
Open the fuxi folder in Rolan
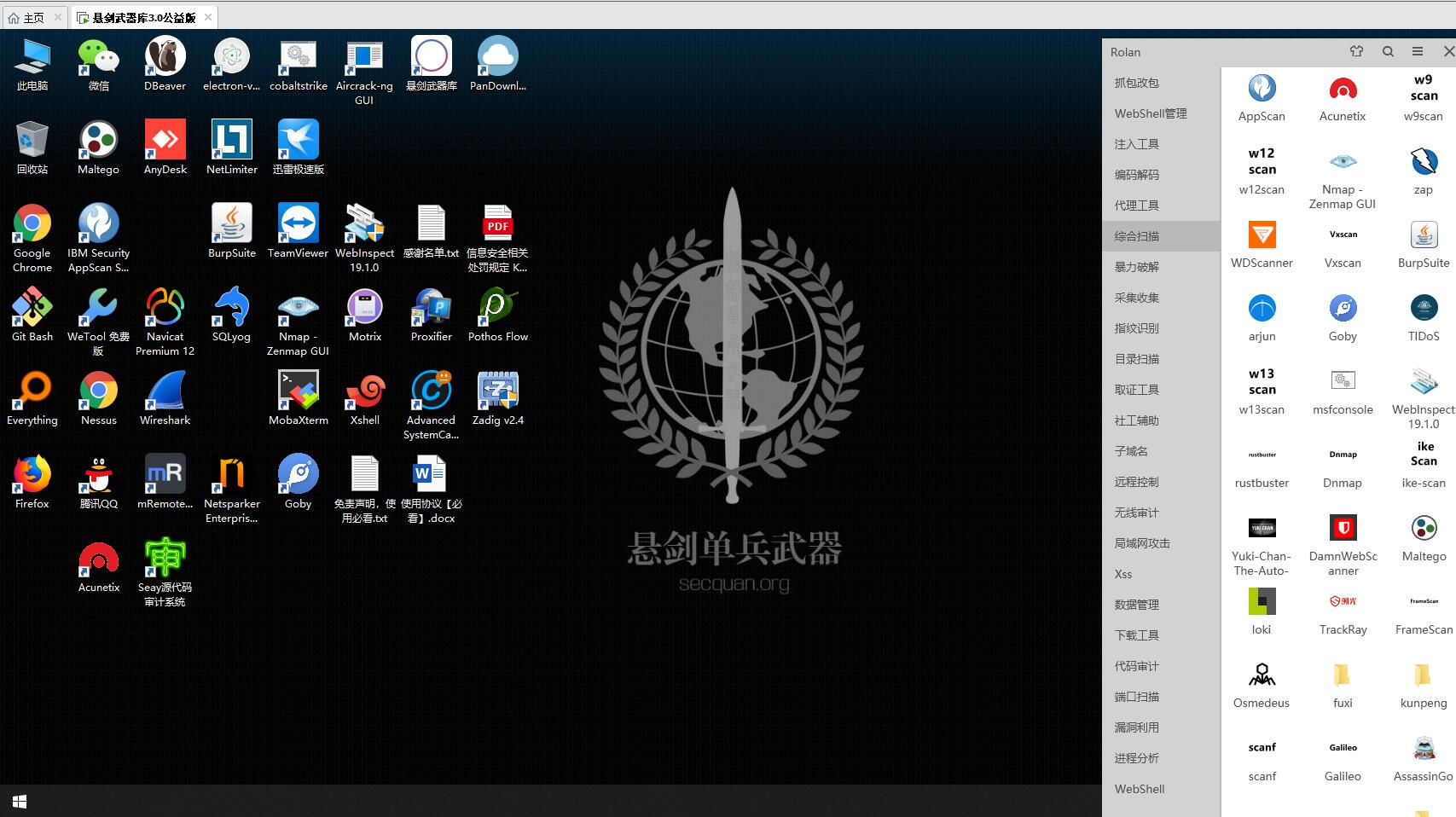[x=1343, y=685]
